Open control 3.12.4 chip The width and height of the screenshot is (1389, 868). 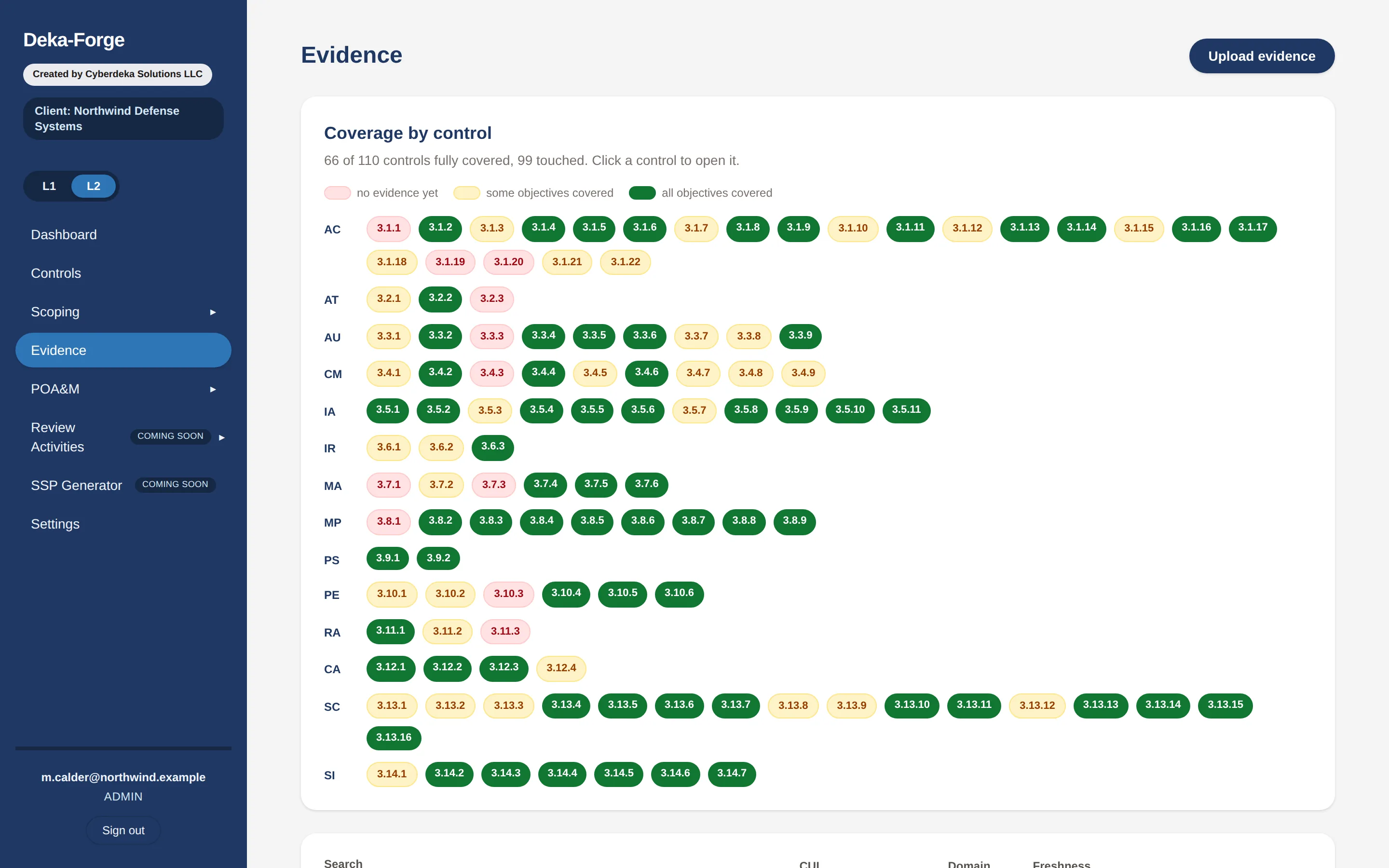tap(561, 668)
